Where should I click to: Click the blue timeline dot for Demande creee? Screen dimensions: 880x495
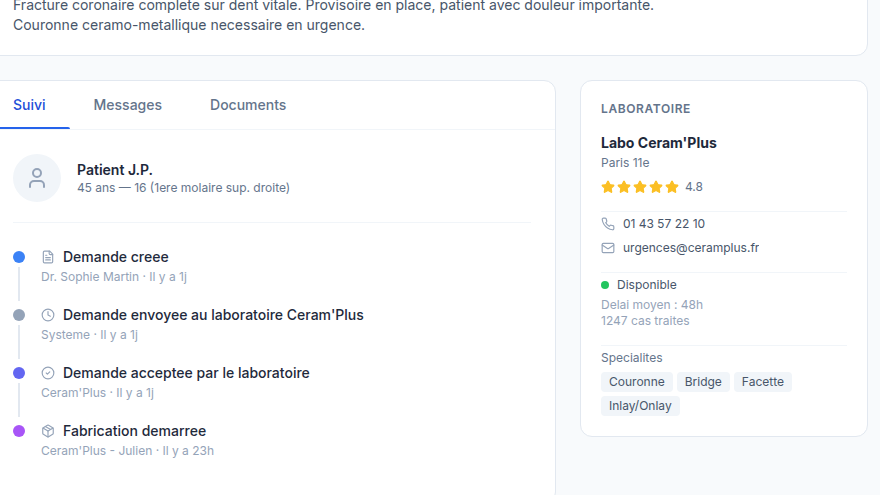click(x=19, y=257)
